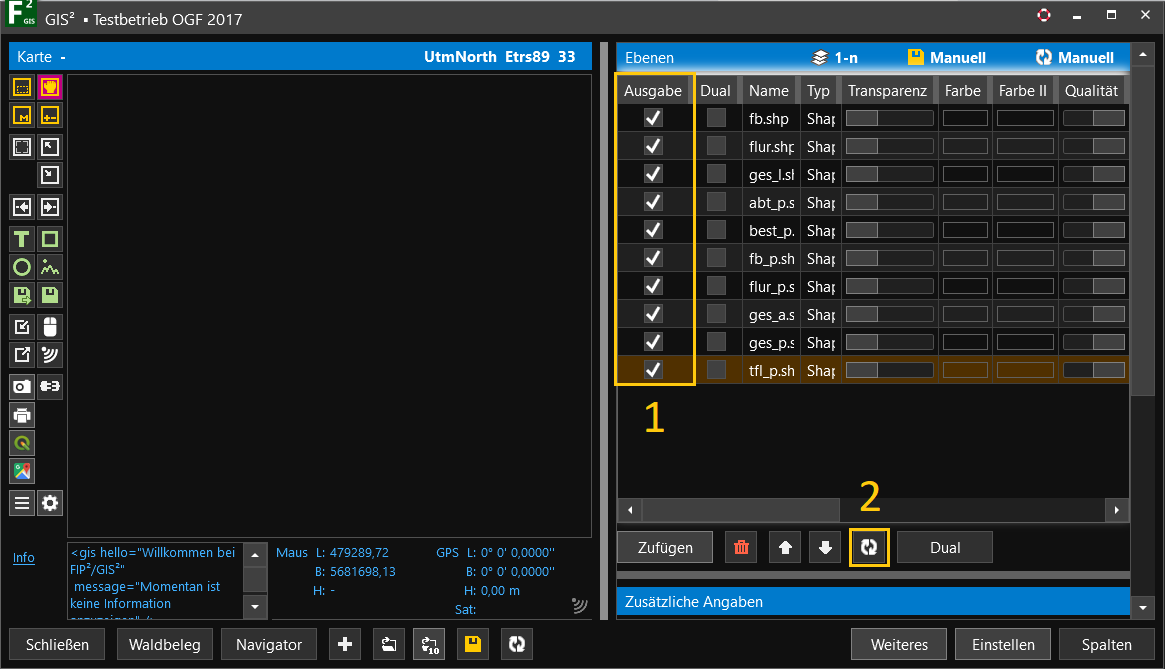
Task: Uncheck Ausgabe for fb.shp layer
Action: pos(653,118)
